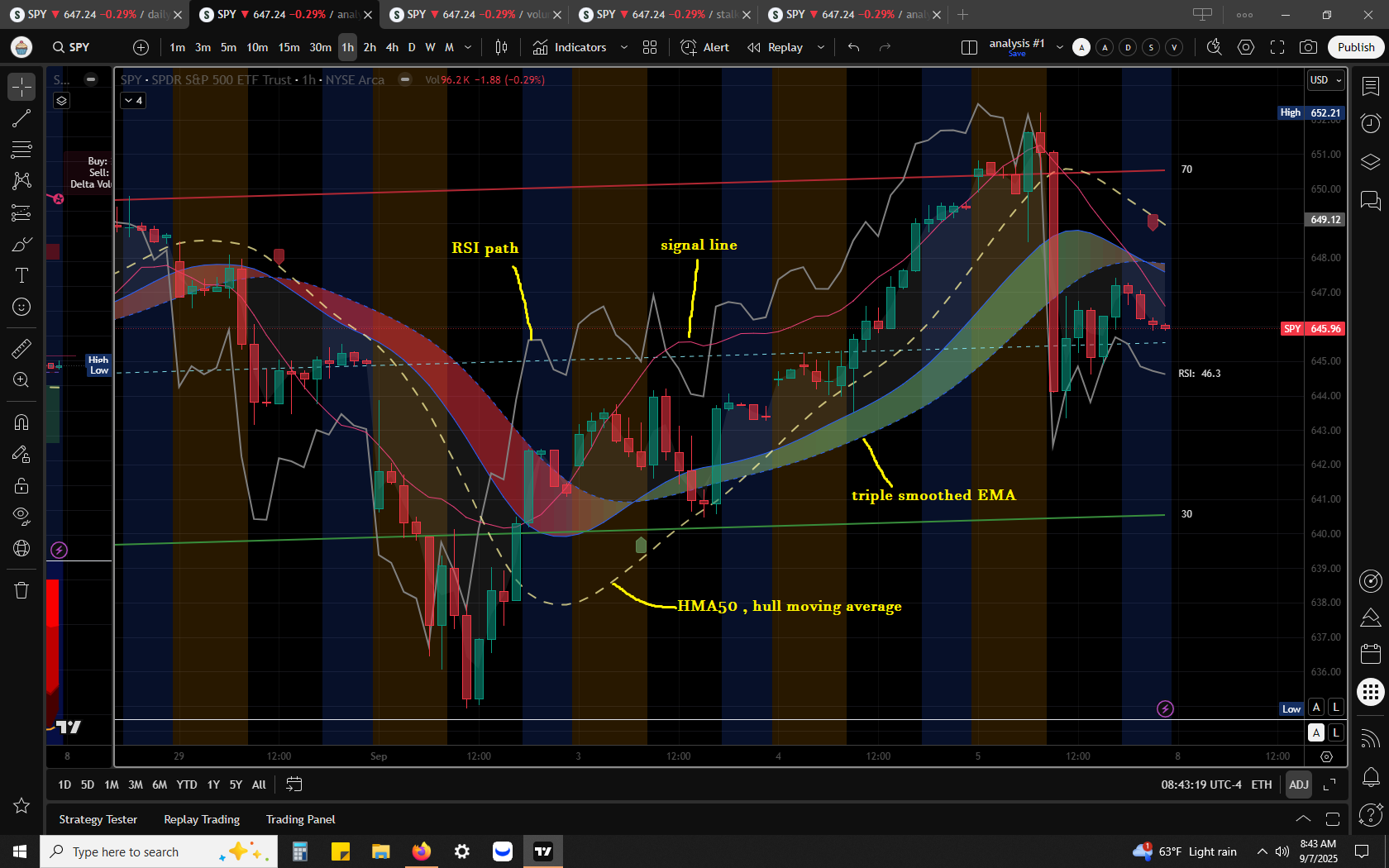Select the 1D date range
Image resolution: width=1389 pixels, height=868 pixels.
(64, 785)
